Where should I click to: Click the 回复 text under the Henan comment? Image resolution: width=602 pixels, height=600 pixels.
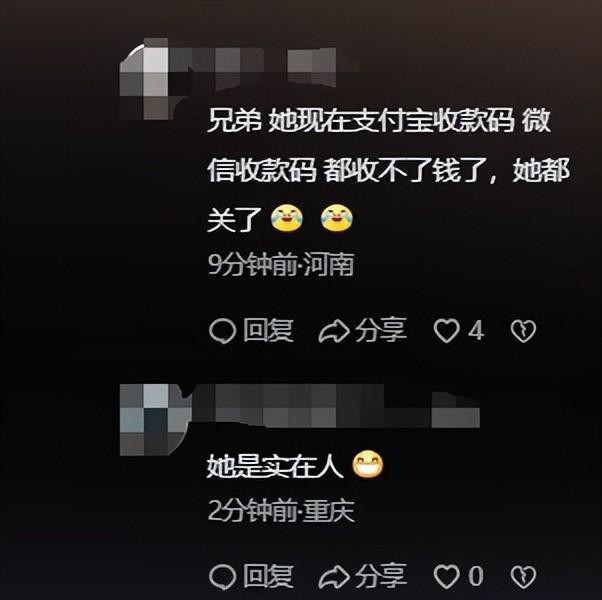pyautogui.click(x=268, y=331)
